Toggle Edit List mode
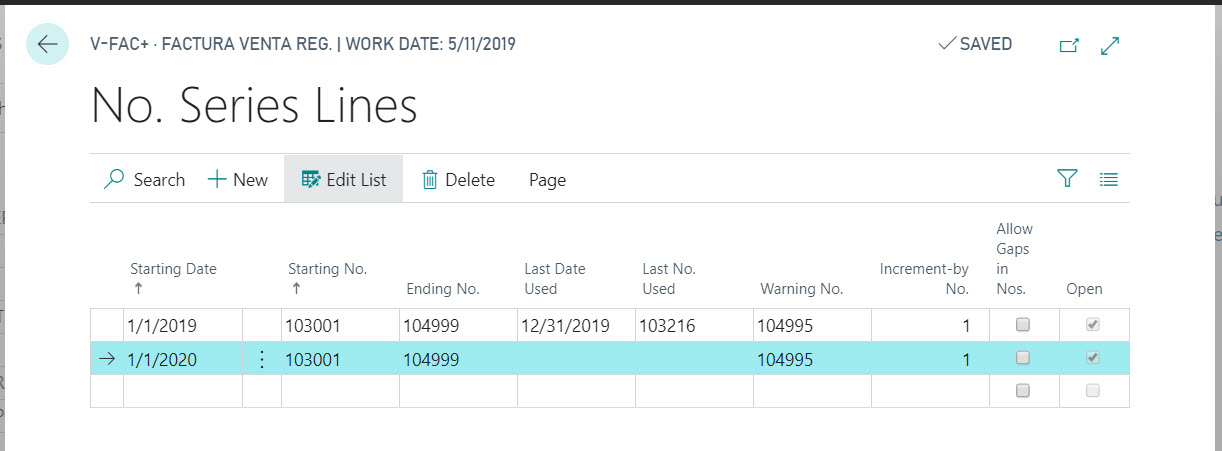 tap(344, 180)
